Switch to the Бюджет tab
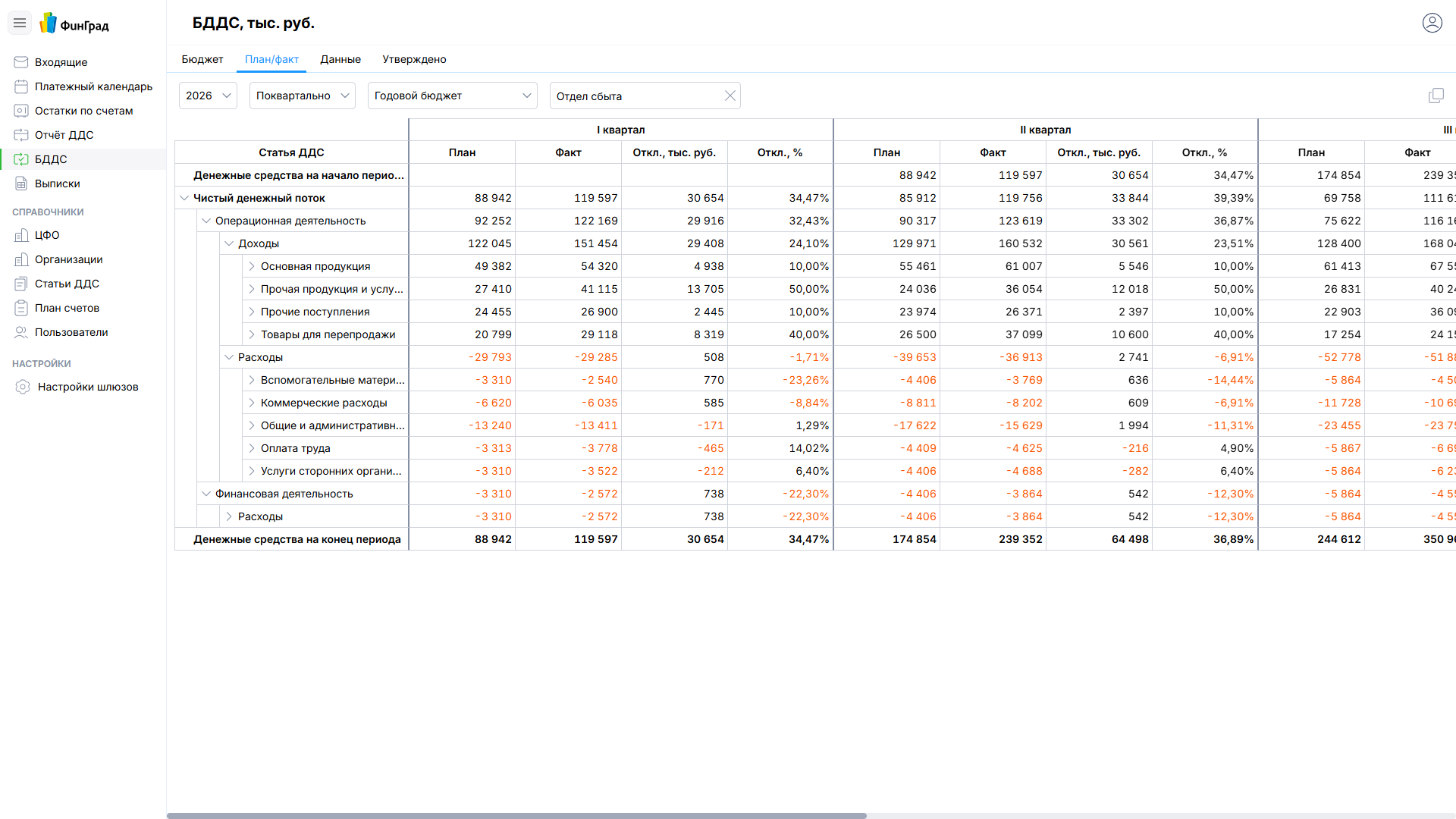 pos(202,59)
